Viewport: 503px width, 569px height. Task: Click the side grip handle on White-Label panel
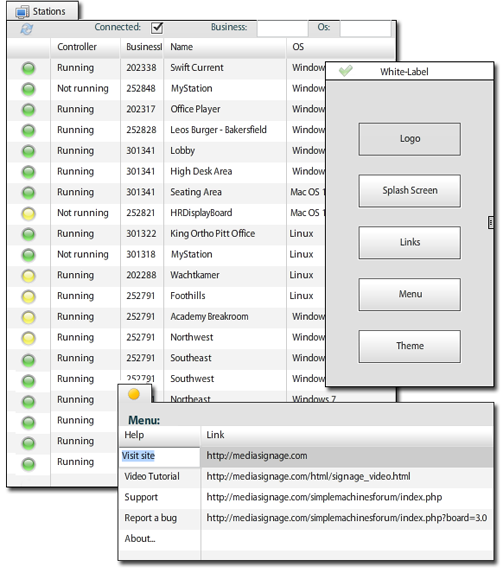pos(490,222)
